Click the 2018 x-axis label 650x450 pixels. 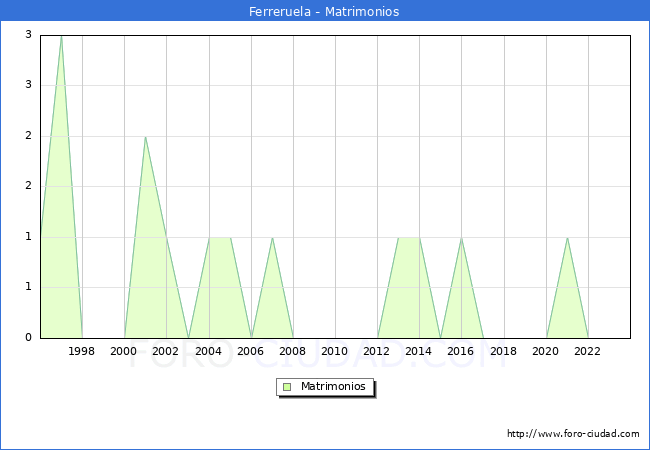pos(504,351)
